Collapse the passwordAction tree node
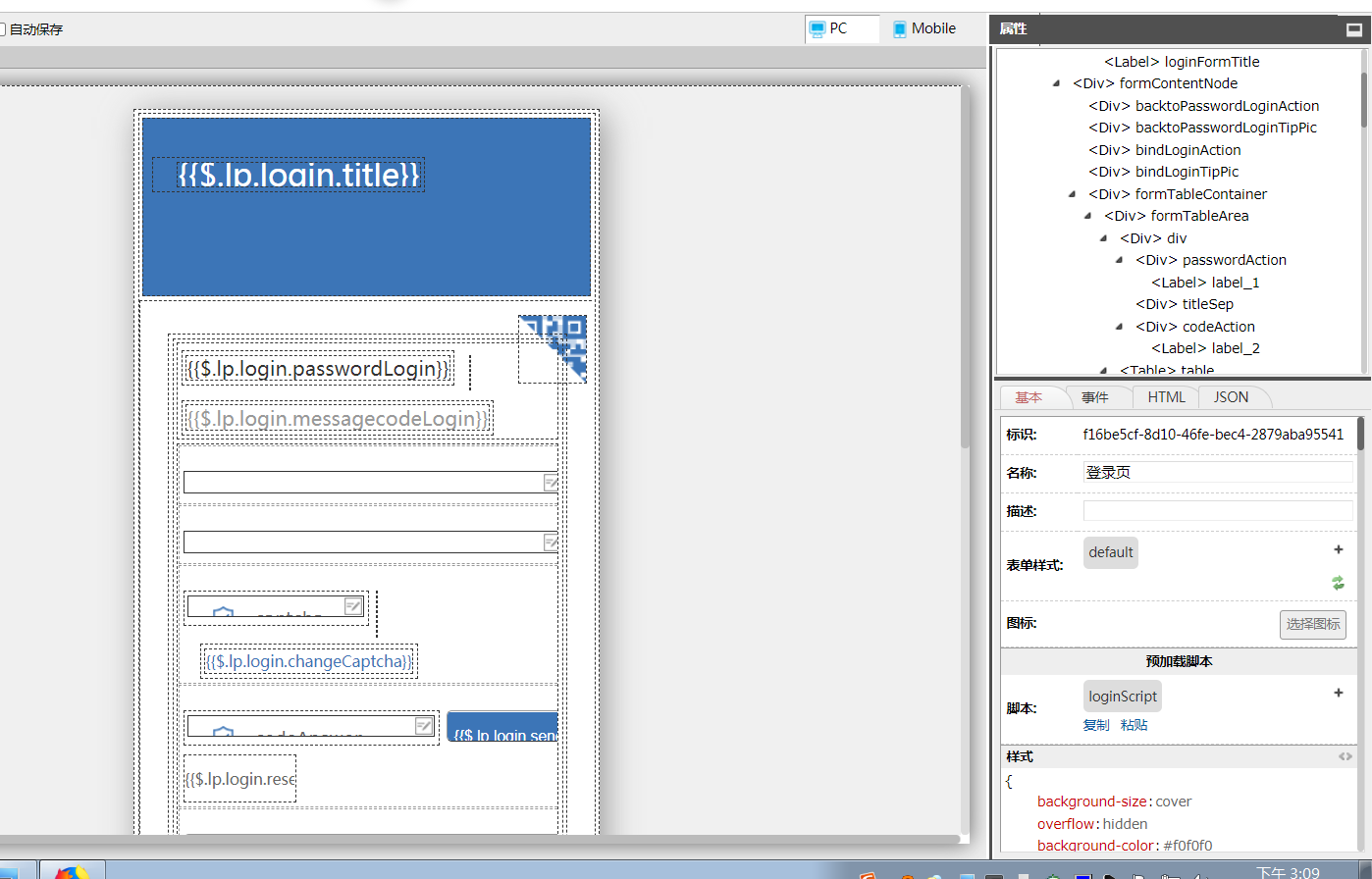This screenshot has width=1372, height=879. [x=1119, y=260]
